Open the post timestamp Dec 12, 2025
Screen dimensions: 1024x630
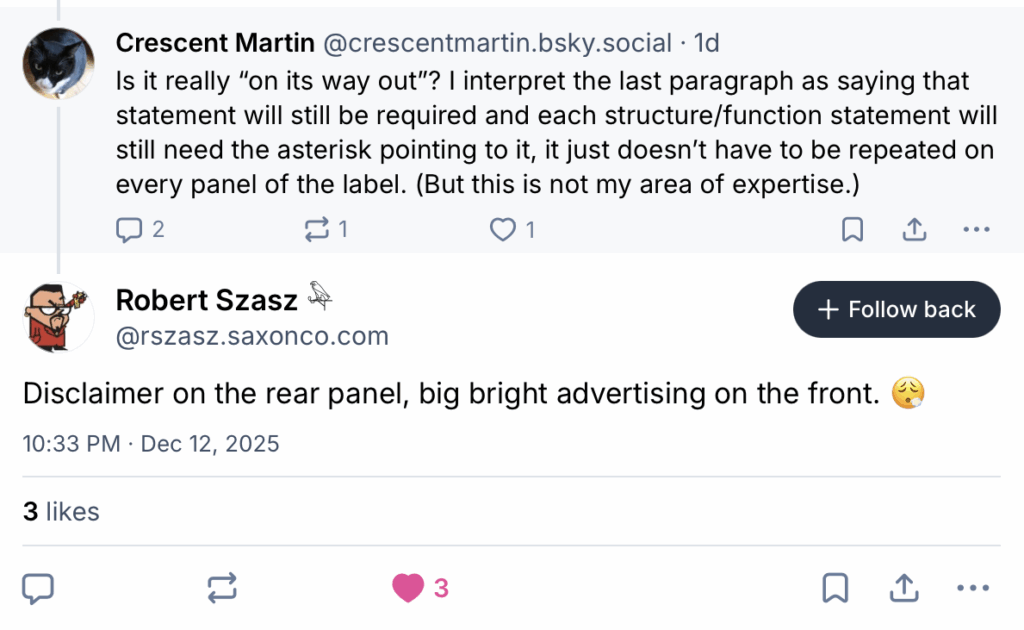pos(151,443)
